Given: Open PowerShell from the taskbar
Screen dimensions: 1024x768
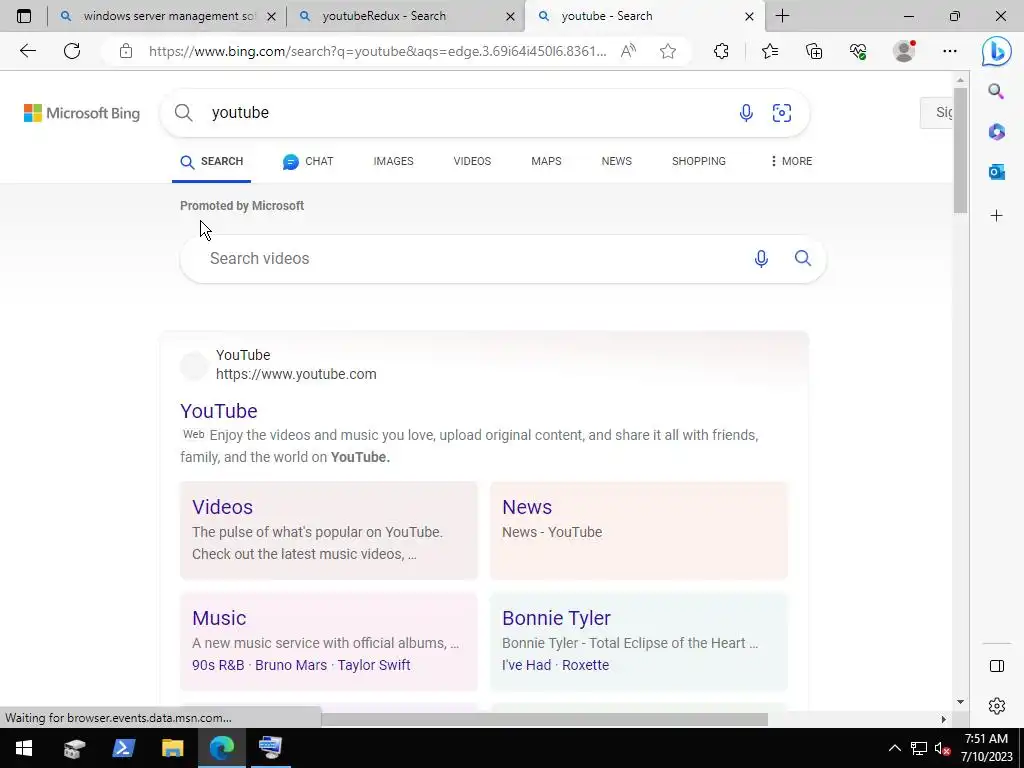Looking at the screenshot, I should tap(123, 748).
